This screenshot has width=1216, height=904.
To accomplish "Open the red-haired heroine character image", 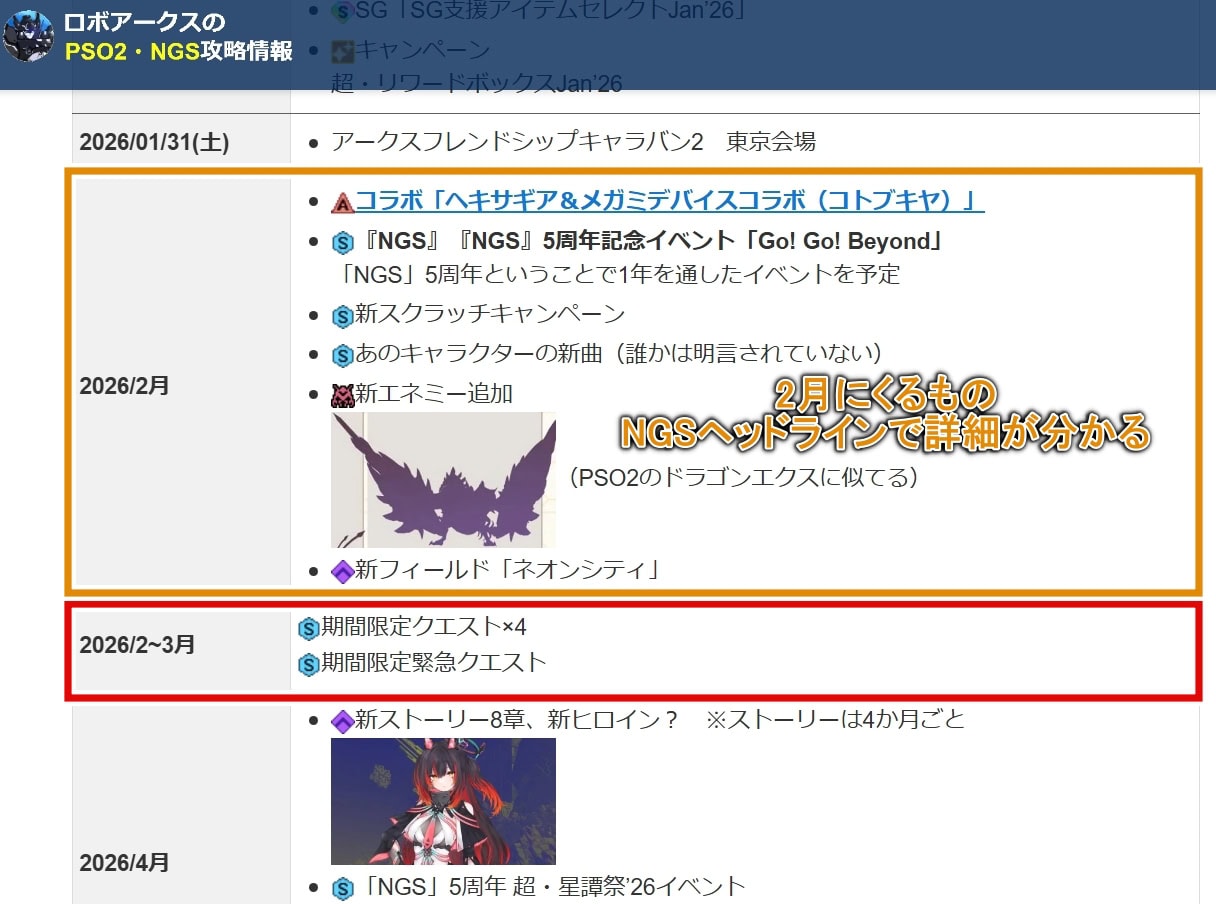I will pyautogui.click(x=443, y=801).
